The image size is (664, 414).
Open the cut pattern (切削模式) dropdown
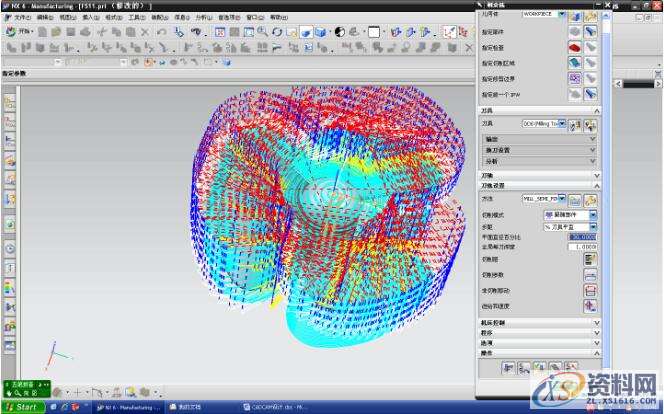[593, 215]
